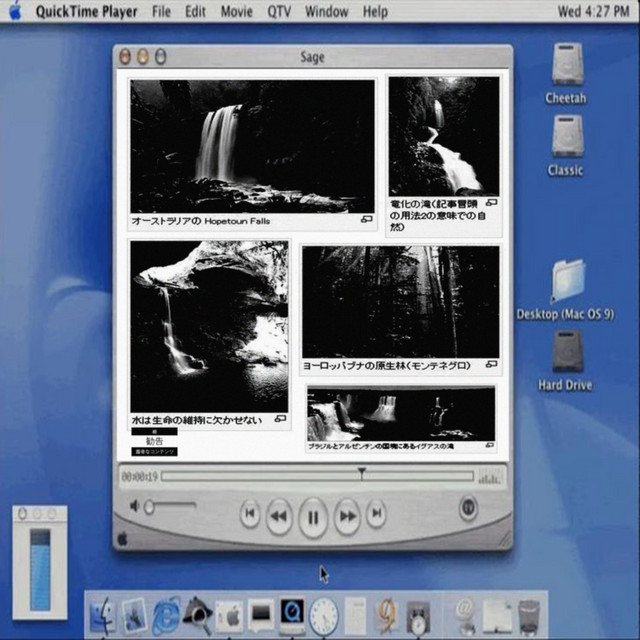Viewport: 640px width, 640px height.
Task: Adjust the volume slider knob
Action: (x=149, y=506)
